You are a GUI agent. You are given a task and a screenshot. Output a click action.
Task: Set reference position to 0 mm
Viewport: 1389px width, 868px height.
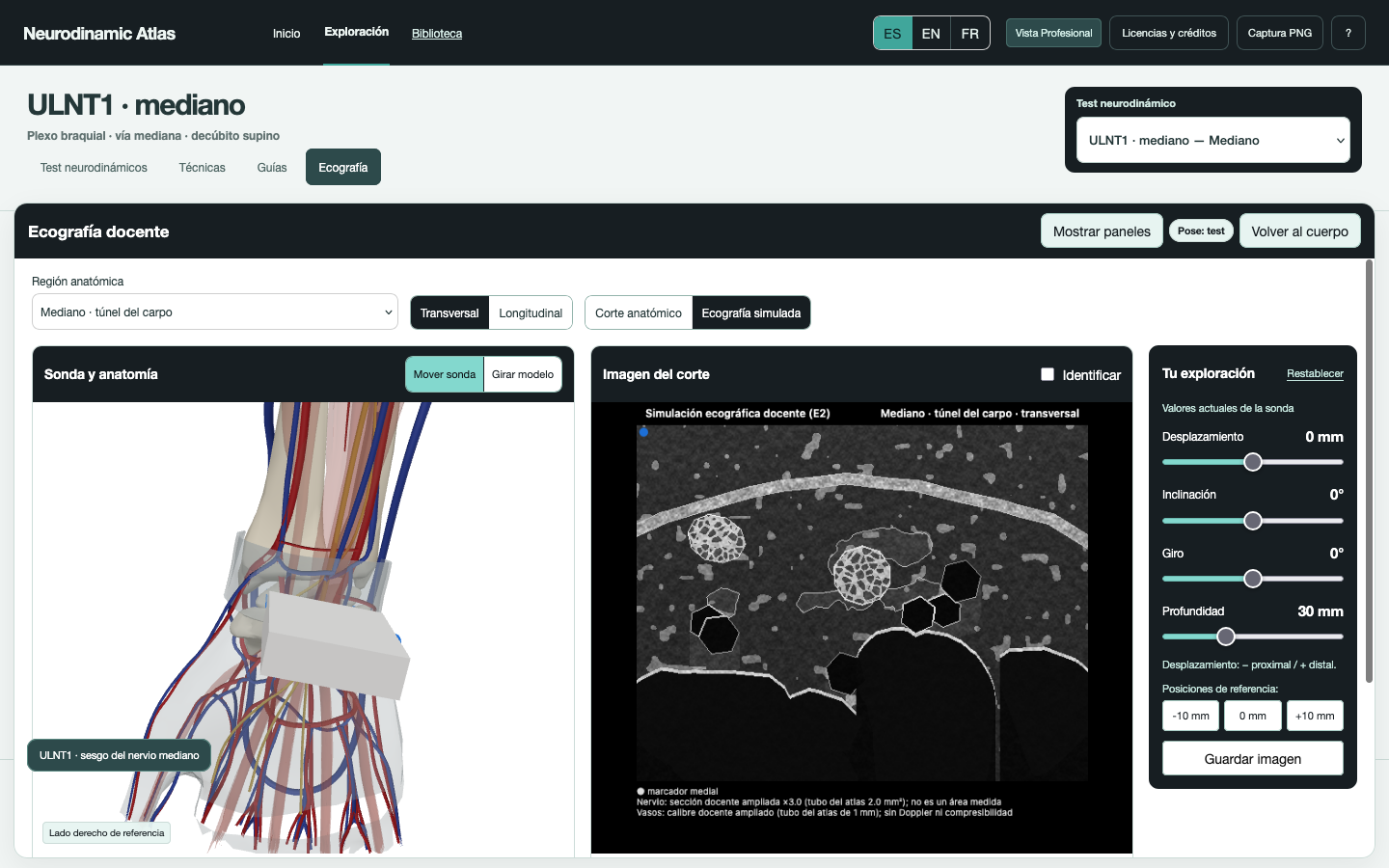click(x=1253, y=716)
